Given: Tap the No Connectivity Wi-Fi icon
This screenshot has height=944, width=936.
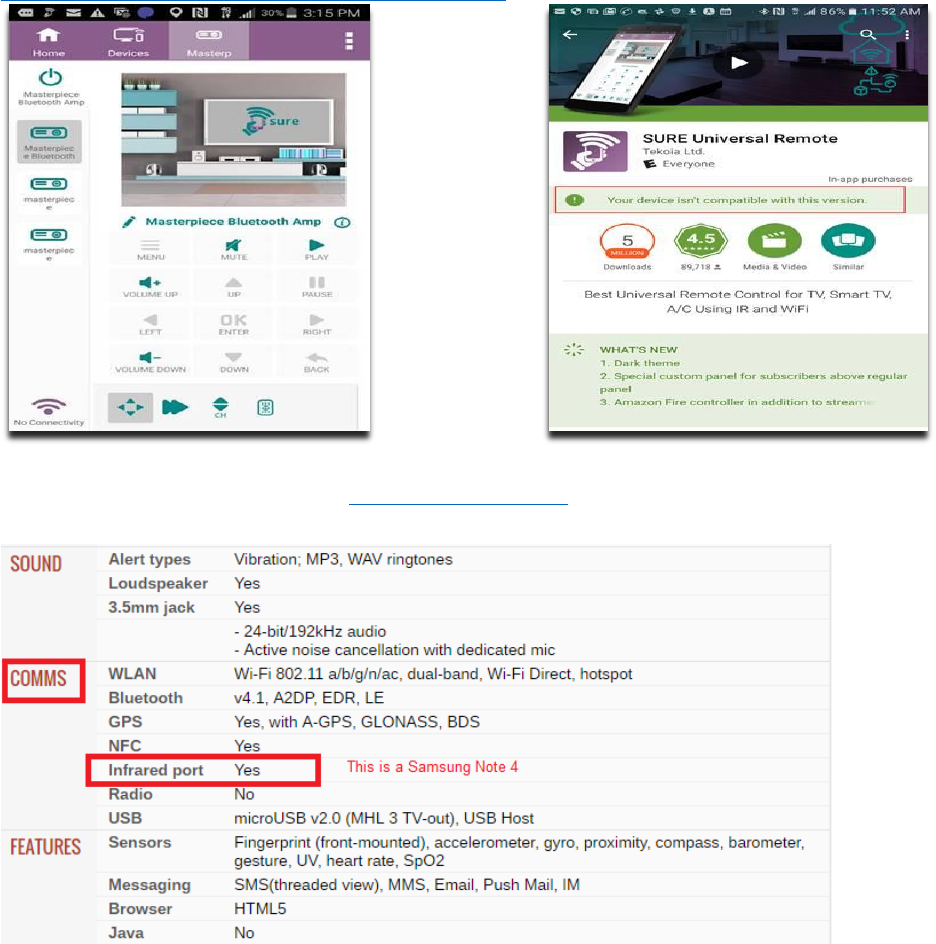Looking at the screenshot, I should (x=49, y=407).
